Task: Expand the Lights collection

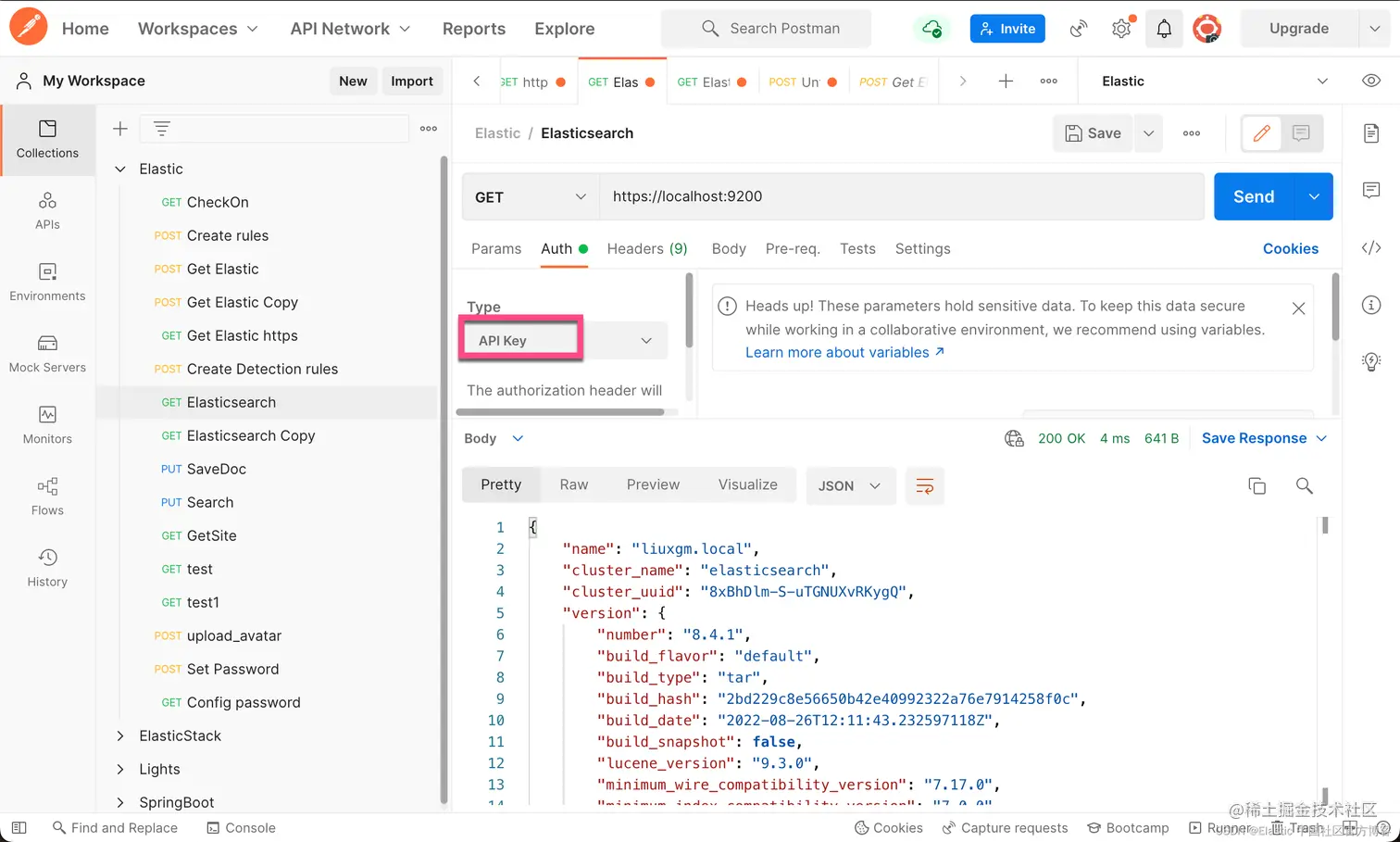Action: [120, 769]
